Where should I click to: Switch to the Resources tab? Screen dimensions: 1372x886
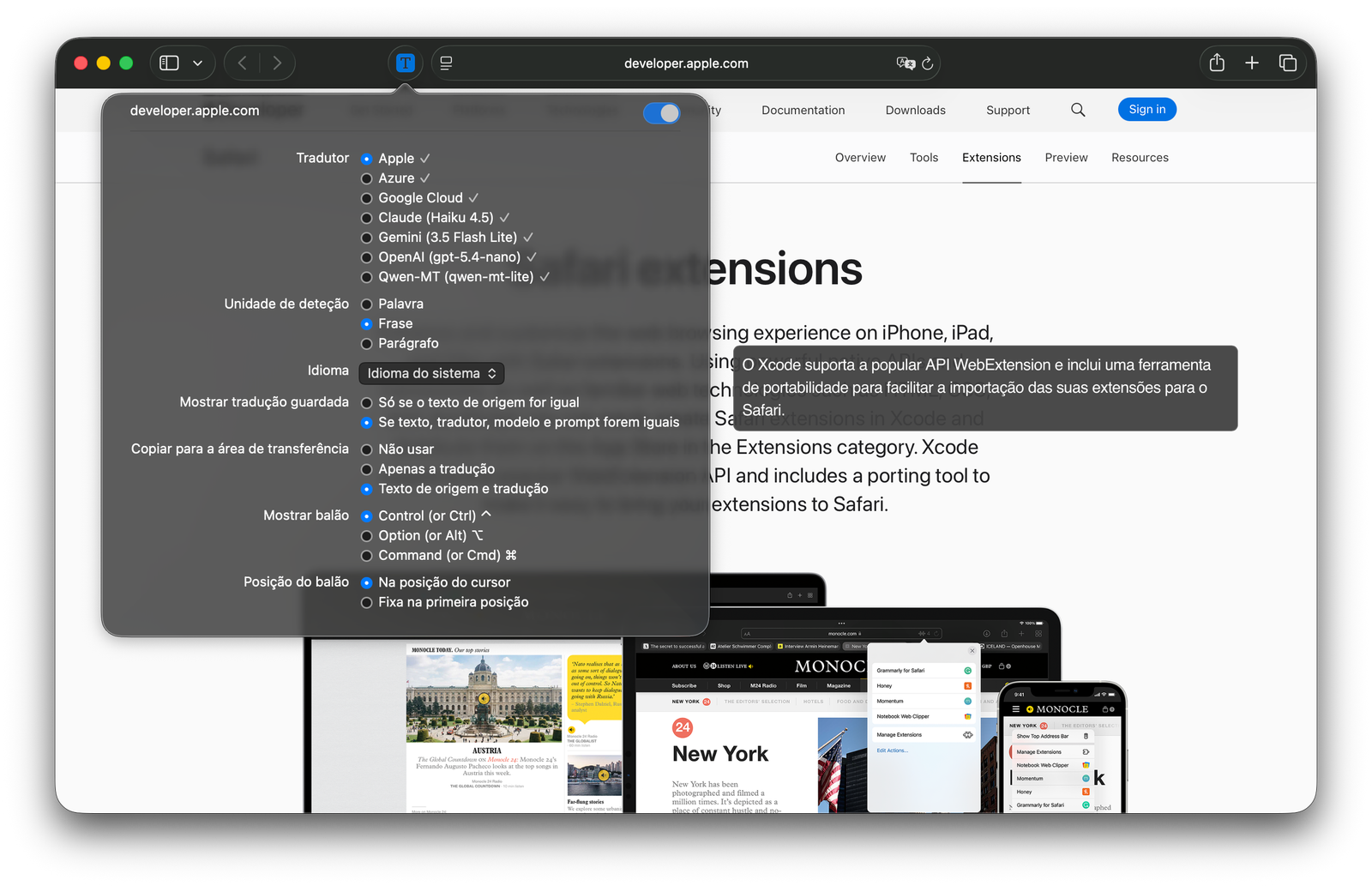coord(1140,158)
